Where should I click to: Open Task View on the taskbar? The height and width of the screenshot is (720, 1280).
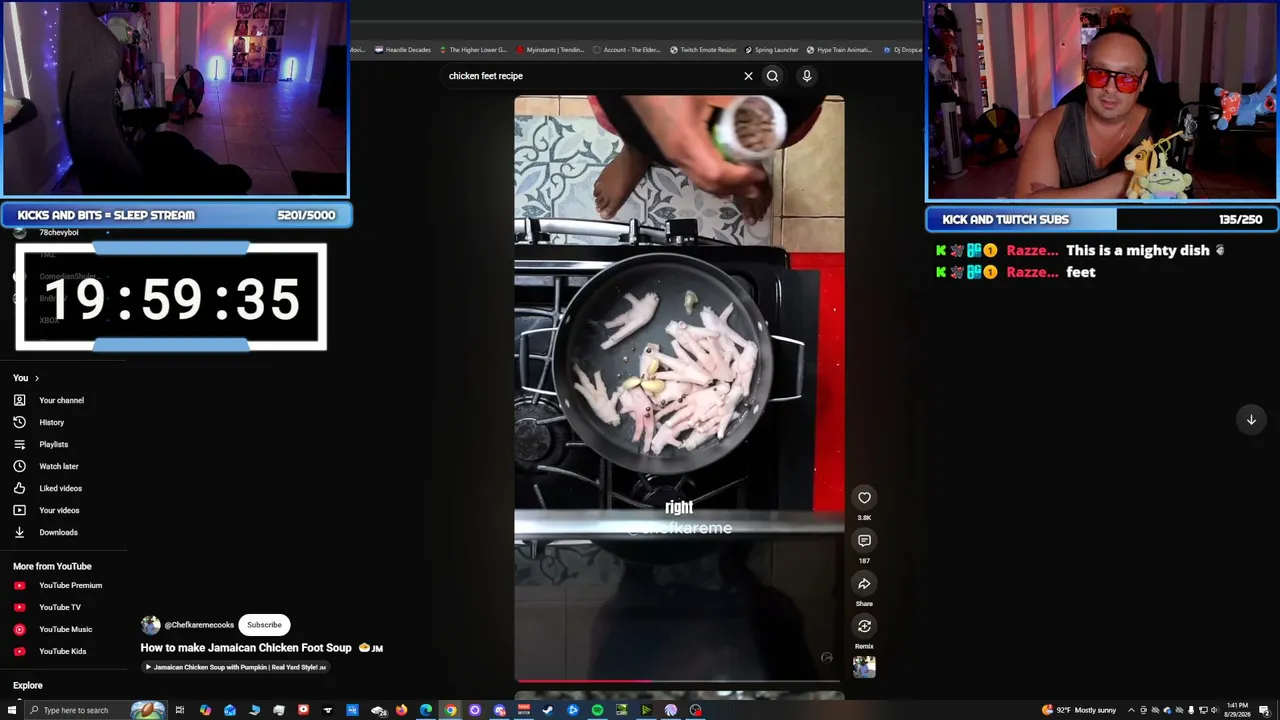[x=180, y=710]
